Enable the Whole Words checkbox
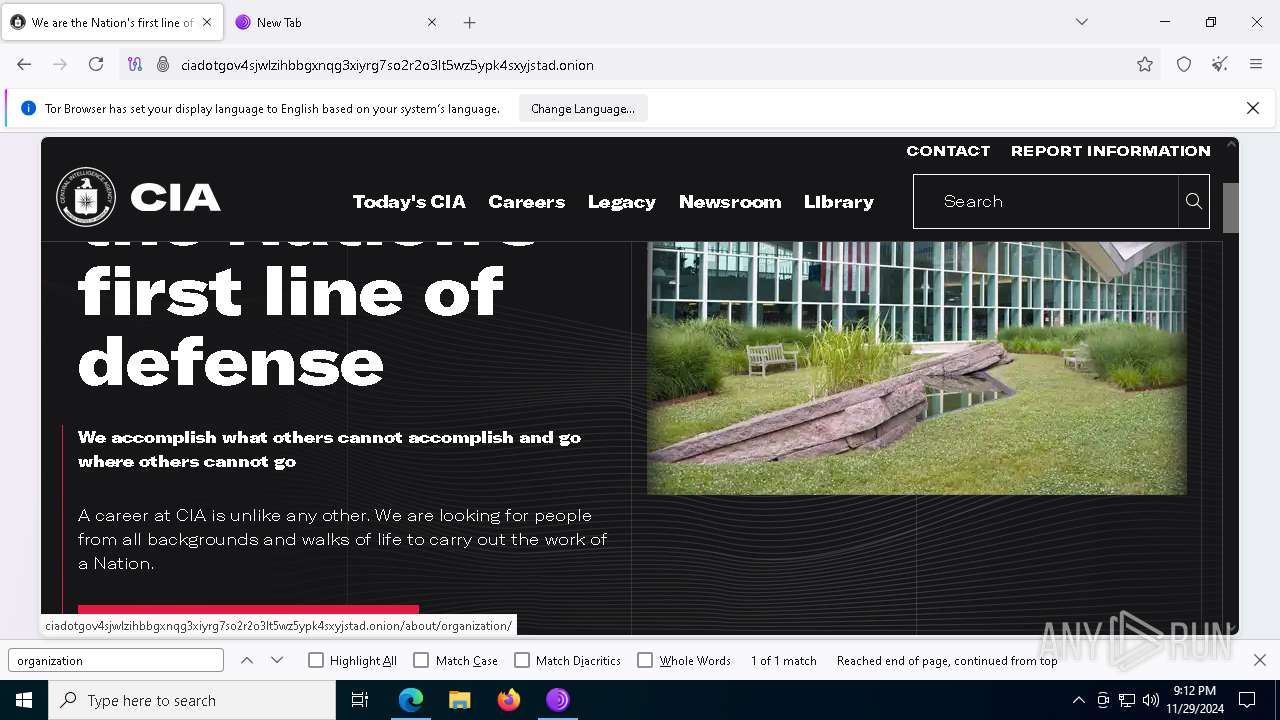Image resolution: width=1280 pixels, height=720 pixels. (x=645, y=660)
